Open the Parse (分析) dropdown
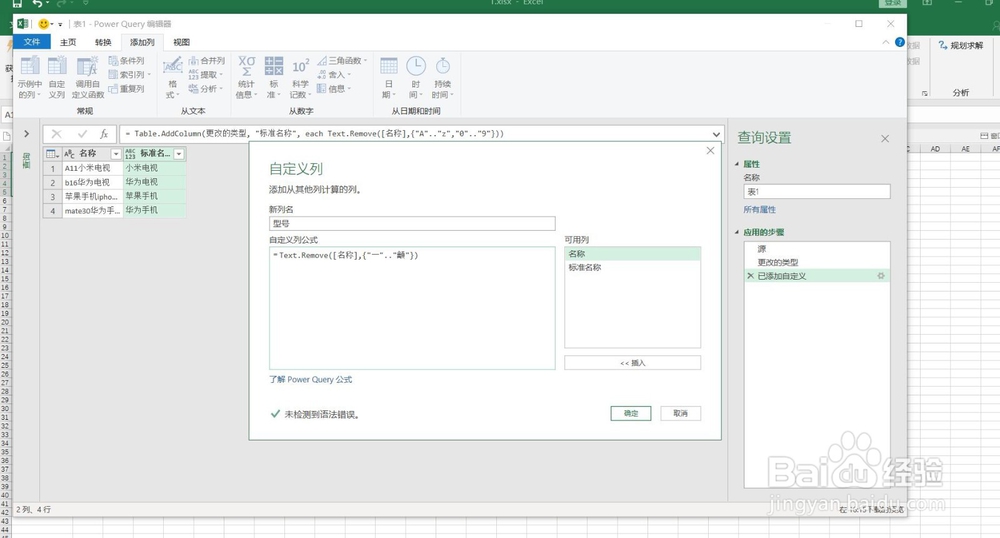This screenshot has height=538, width=1000. click(x=205, y=89)
